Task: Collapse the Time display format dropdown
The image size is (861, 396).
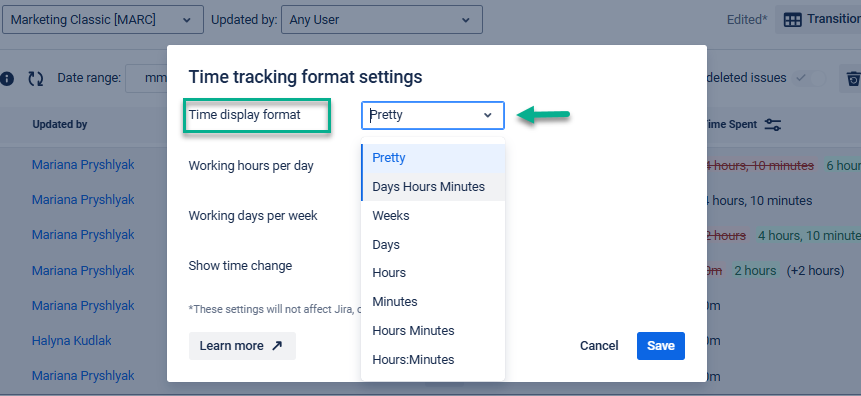Action: click(433, 115)
